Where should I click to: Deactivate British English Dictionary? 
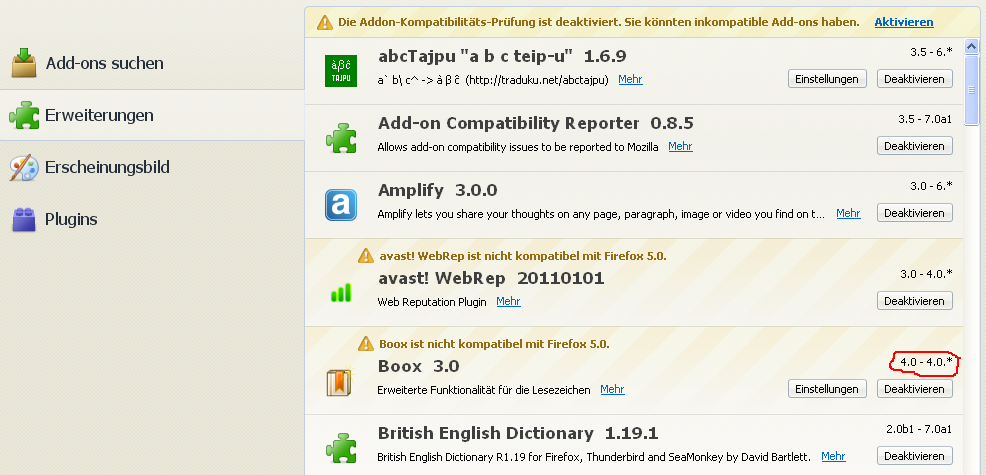[914, 456]
